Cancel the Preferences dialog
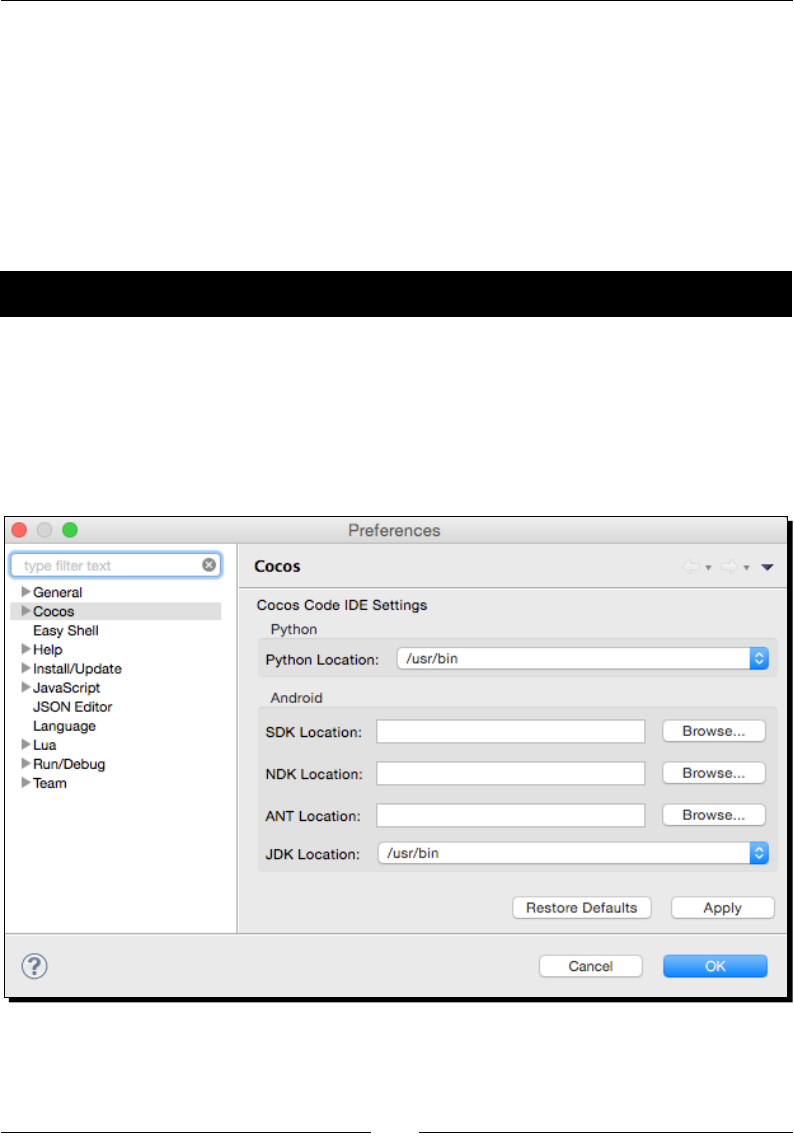The width and height of the screenshot is (794, 1142). [591, 966]
